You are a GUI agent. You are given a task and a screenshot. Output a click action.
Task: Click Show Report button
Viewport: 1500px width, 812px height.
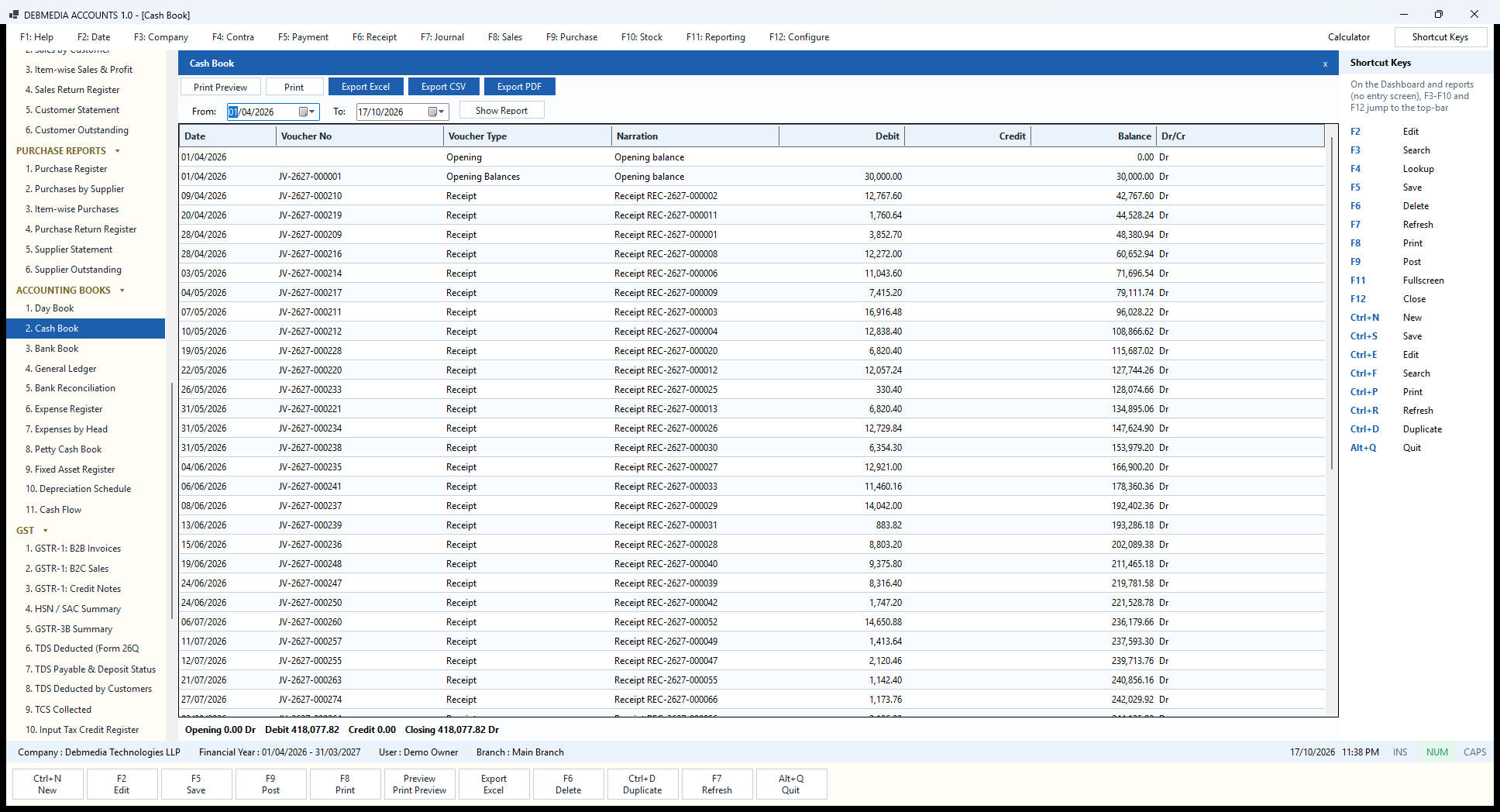click(x=501, y=110)
